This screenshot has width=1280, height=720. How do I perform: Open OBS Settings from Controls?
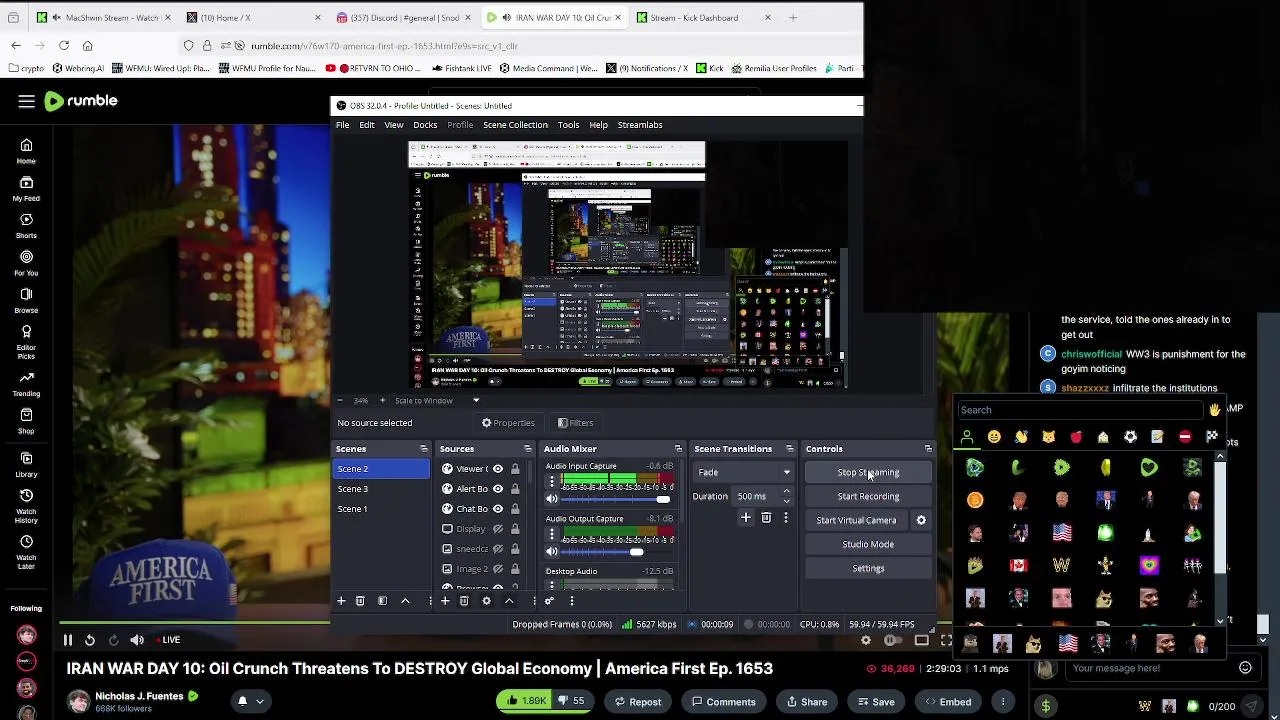coord(868,568)
